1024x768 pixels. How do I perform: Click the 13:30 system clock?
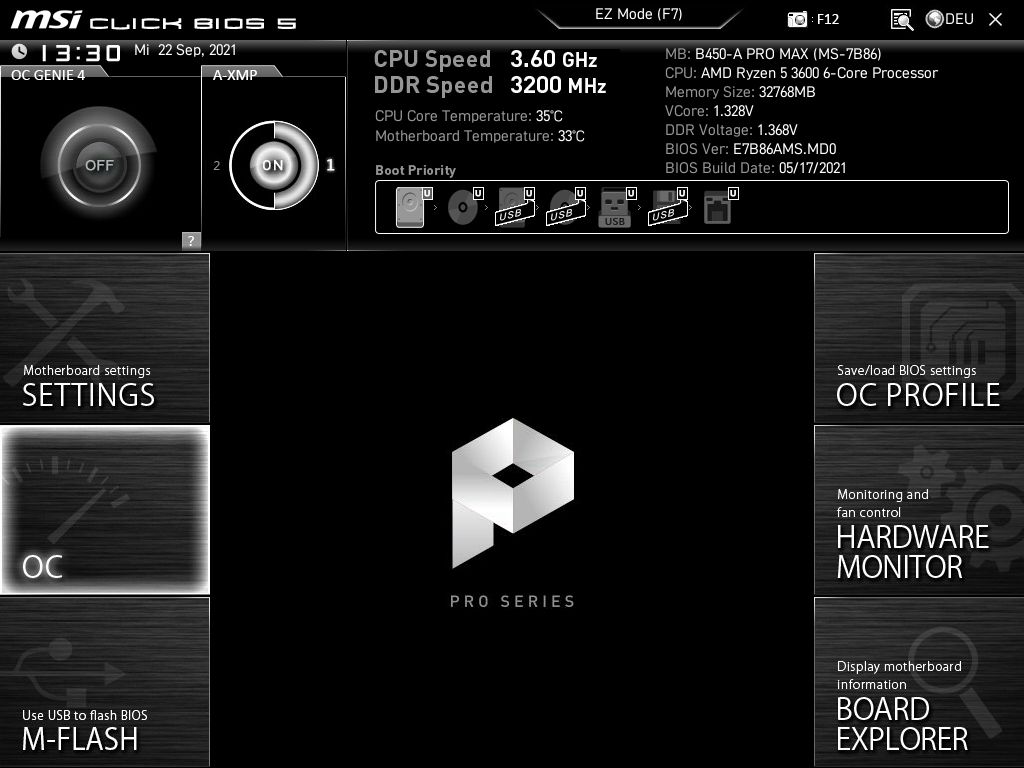click(80, 52)
